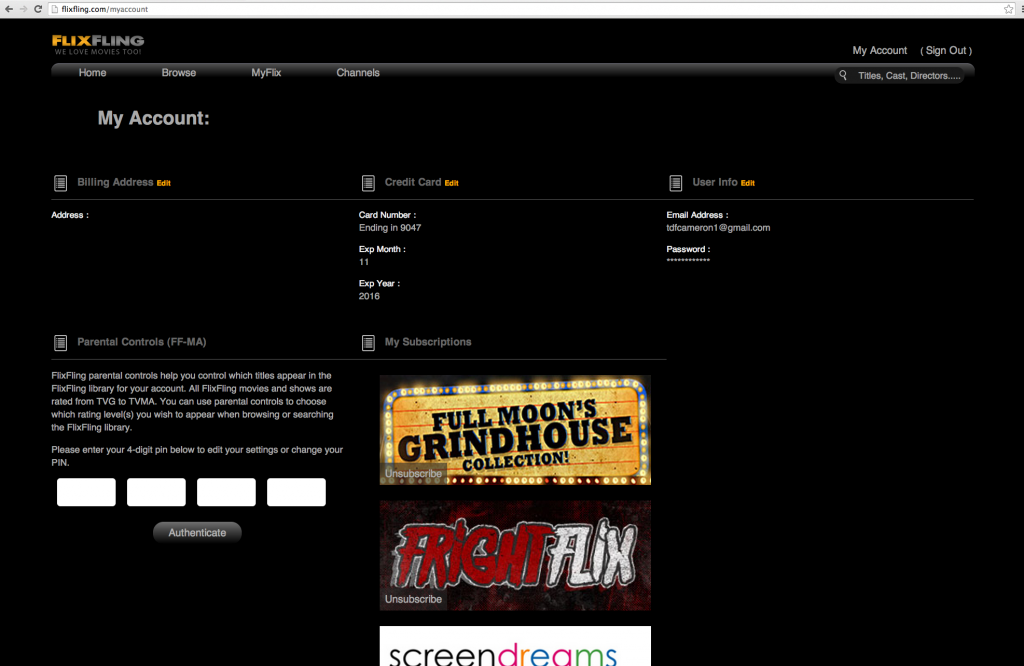Click the 'My Account:' heading
This screenshot has width=1024, height=666.
[153, 118]
